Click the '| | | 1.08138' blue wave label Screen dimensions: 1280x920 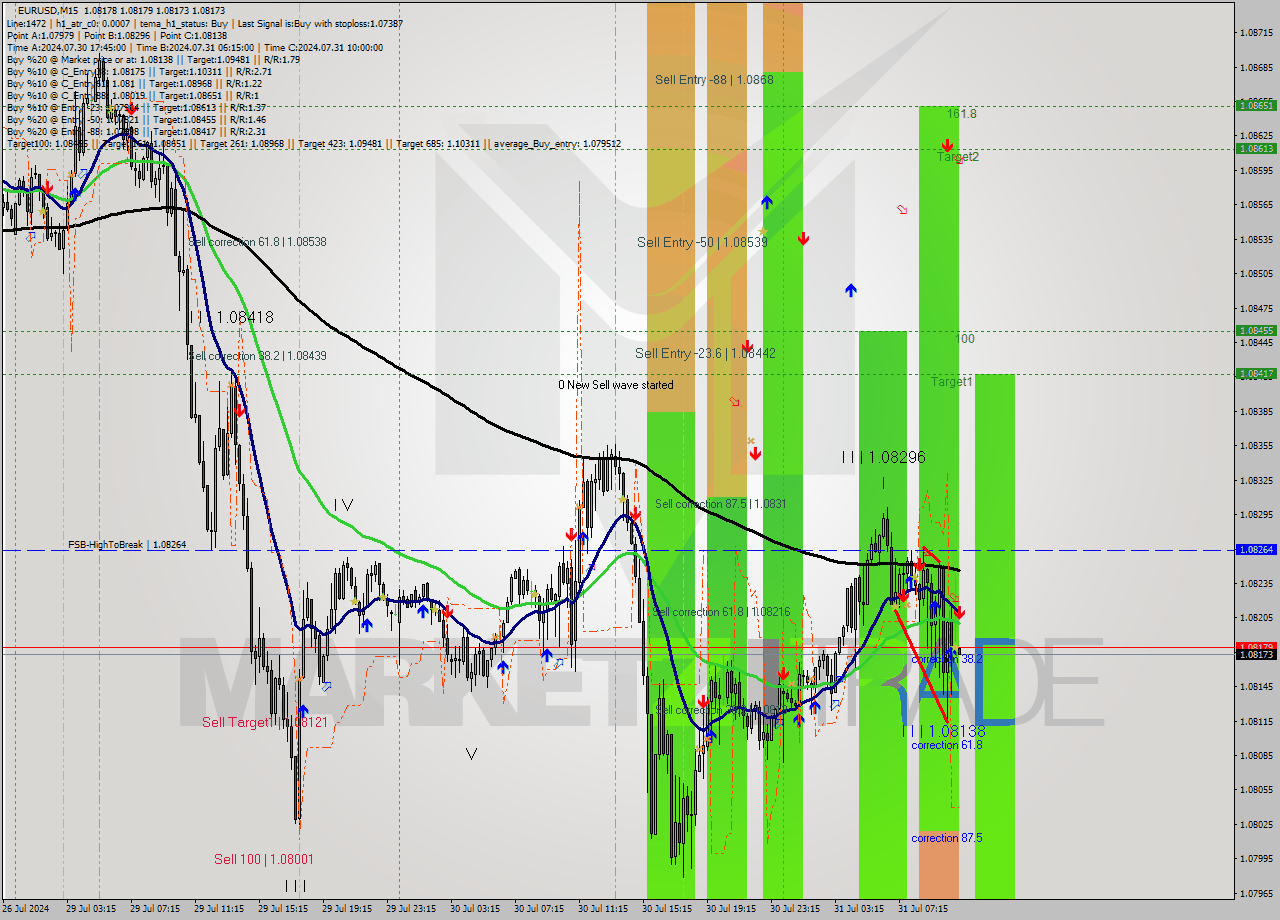pyautogui.click(x=944, y=731)
